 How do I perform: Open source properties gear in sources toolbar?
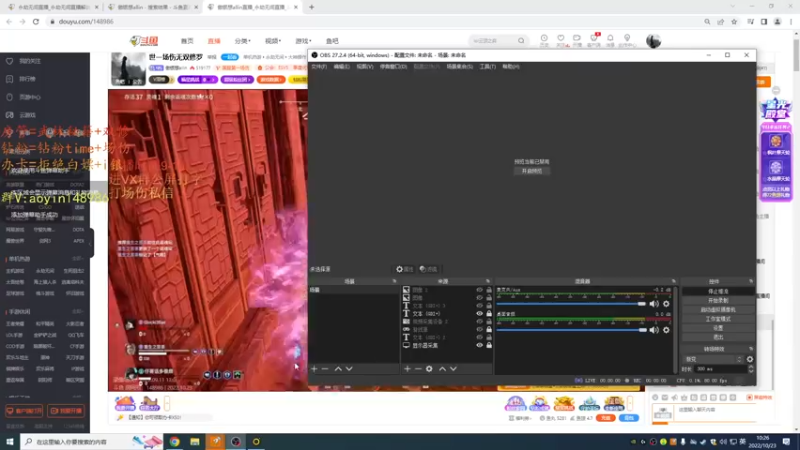[429, 369]
